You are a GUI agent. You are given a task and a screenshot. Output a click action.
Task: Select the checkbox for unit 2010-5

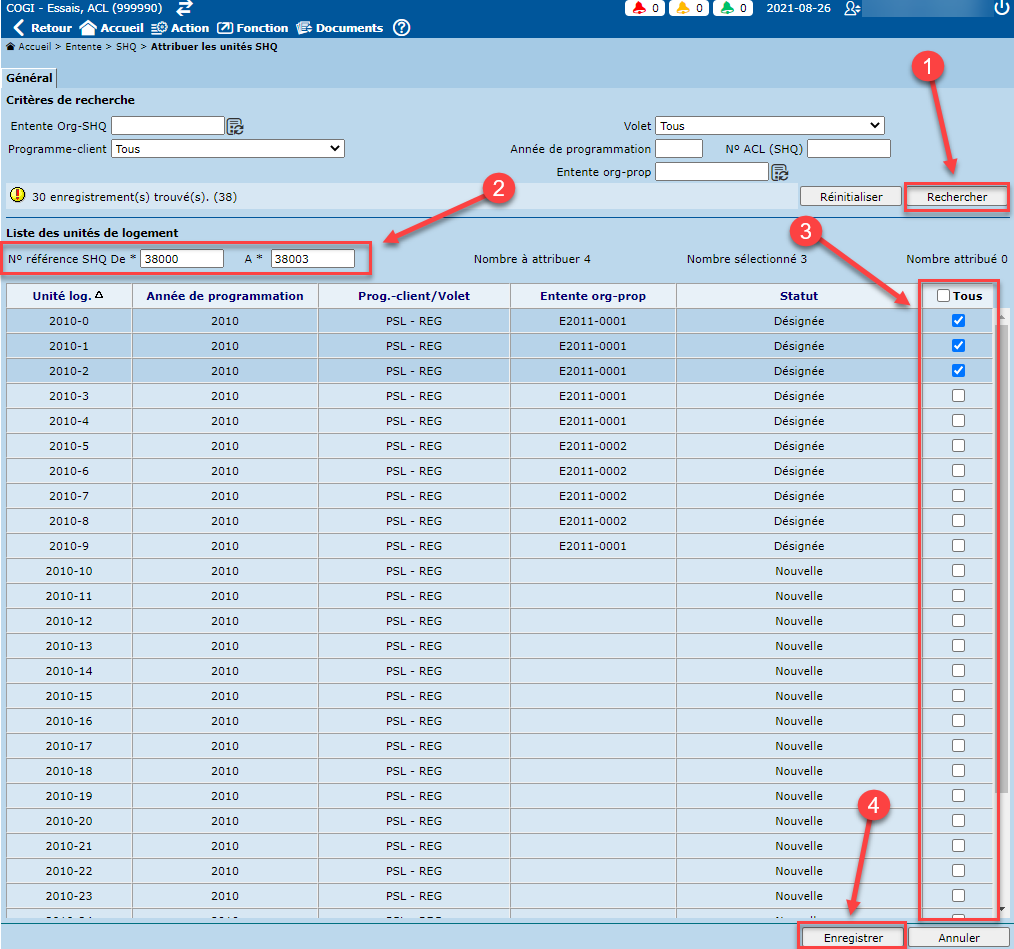click(x=958, y=446)
